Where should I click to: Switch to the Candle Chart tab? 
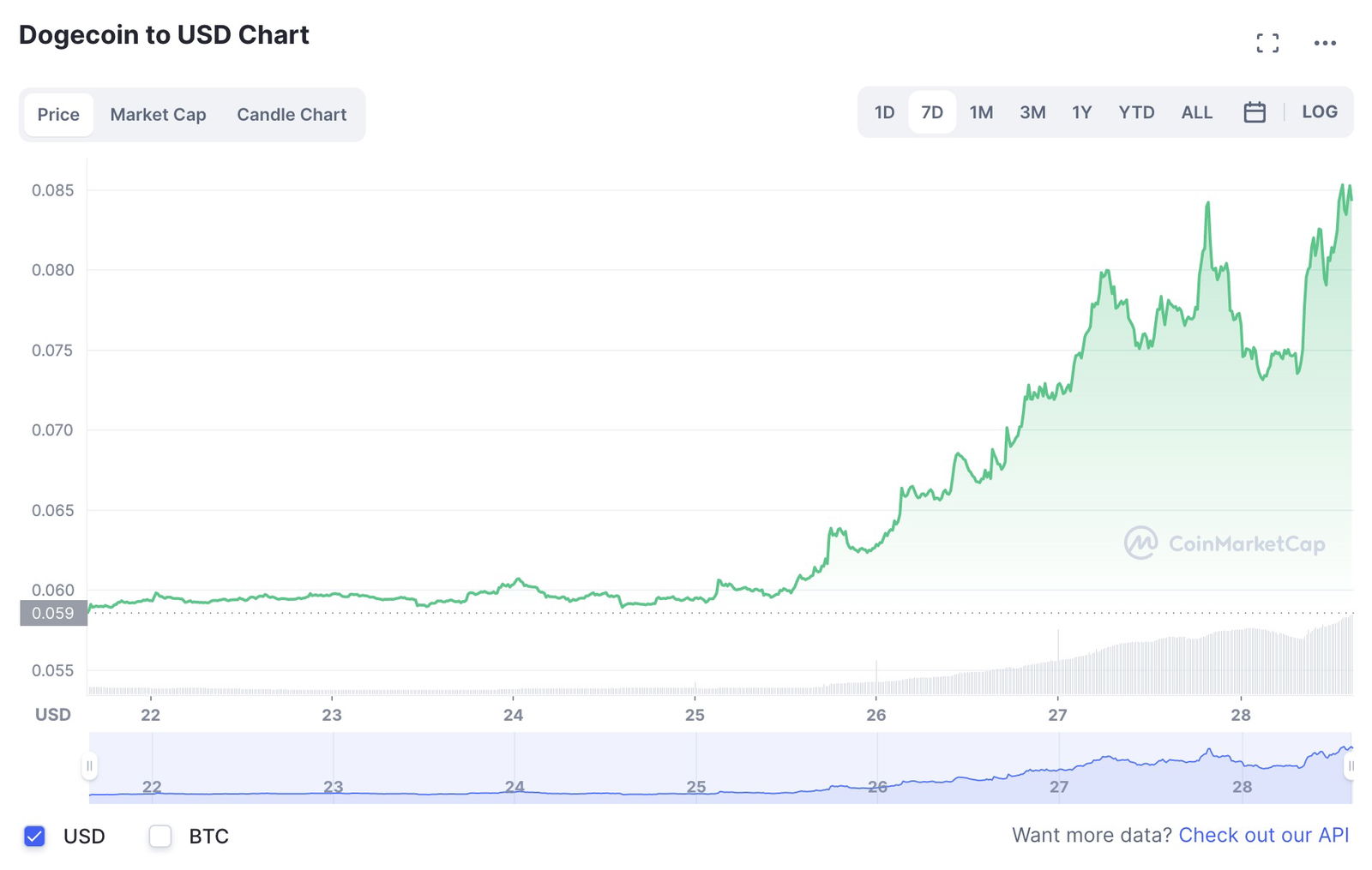click(x=292, y=115)
